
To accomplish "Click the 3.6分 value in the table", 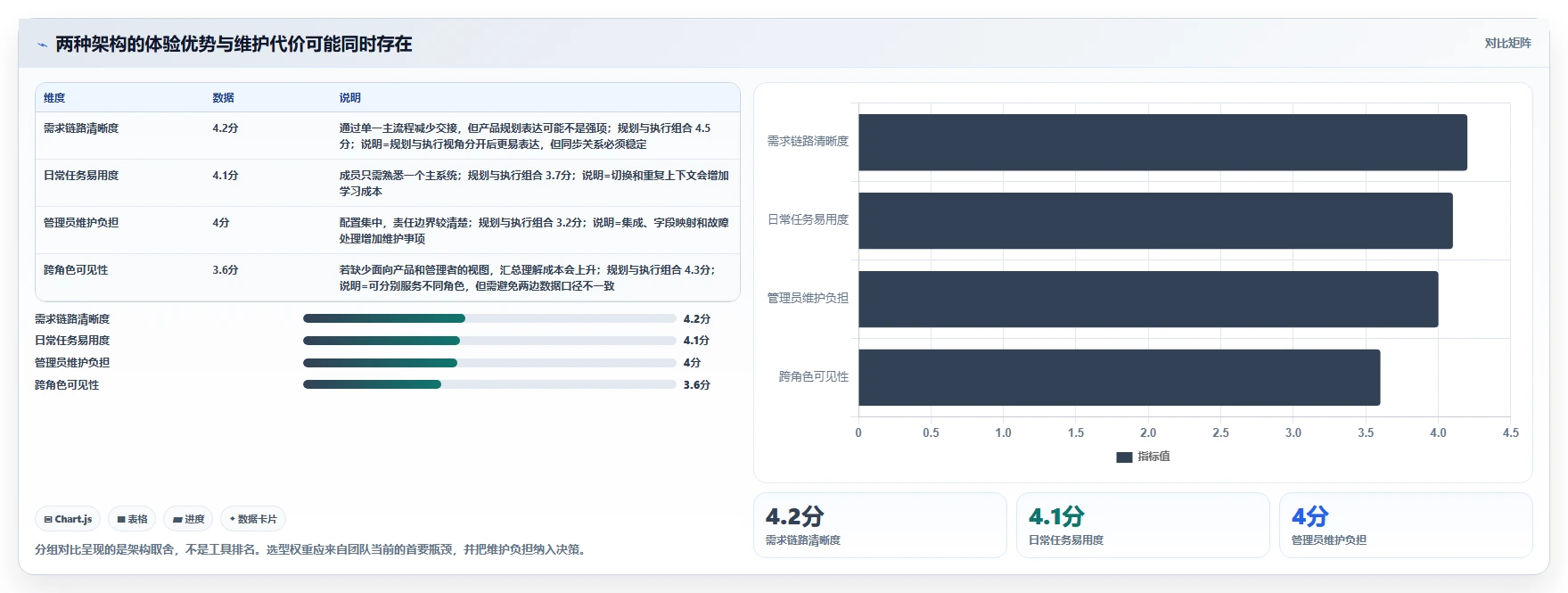I will click(226, 270).
